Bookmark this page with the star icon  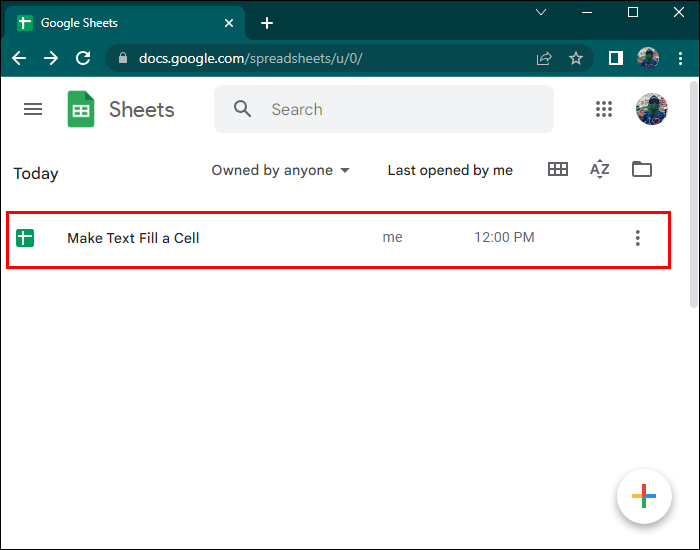pos(576,58)
